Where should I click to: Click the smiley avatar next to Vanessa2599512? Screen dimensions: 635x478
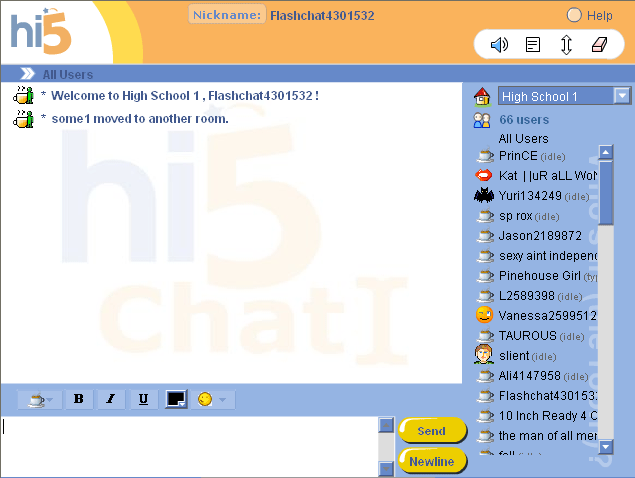tap(484, 315)
